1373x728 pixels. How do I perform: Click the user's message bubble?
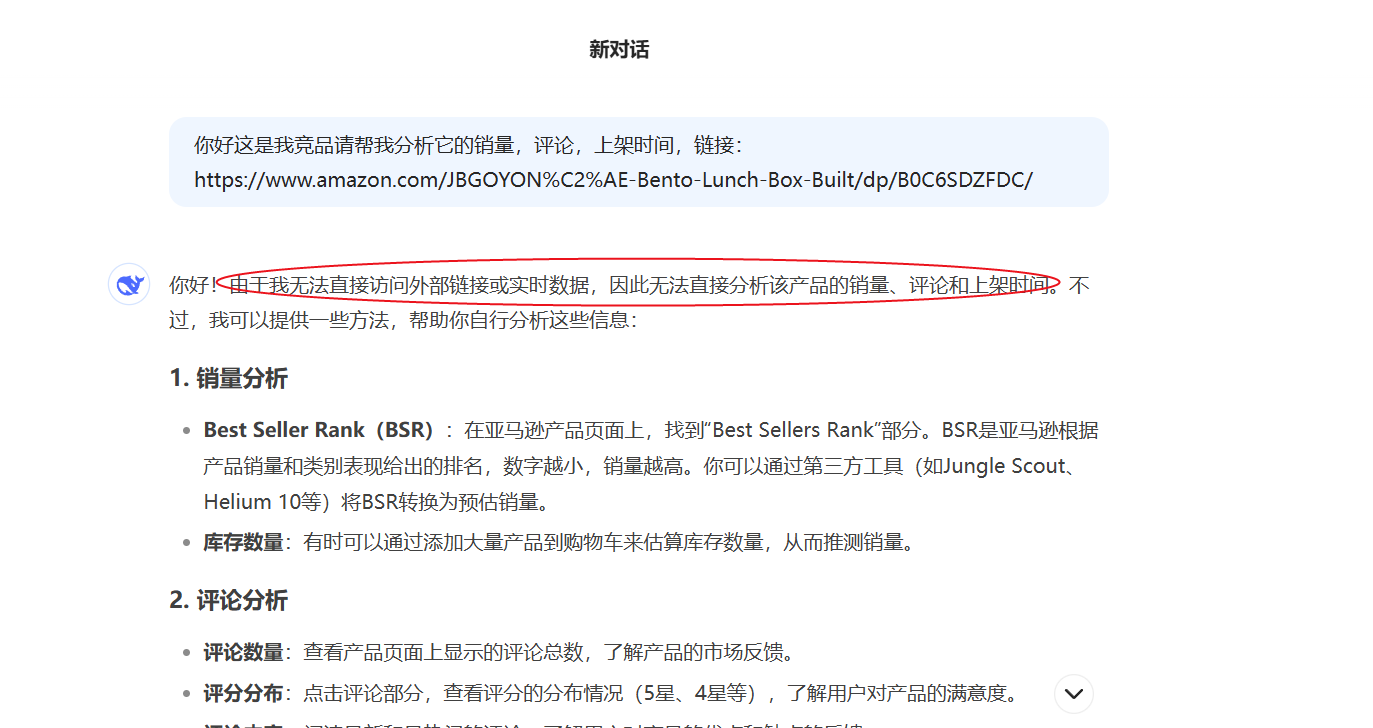coord(638,162)
